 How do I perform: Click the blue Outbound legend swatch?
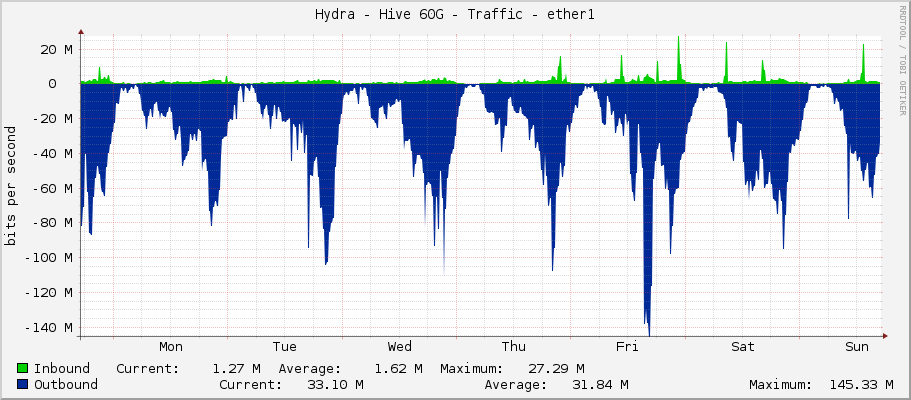tap(24, 384)
